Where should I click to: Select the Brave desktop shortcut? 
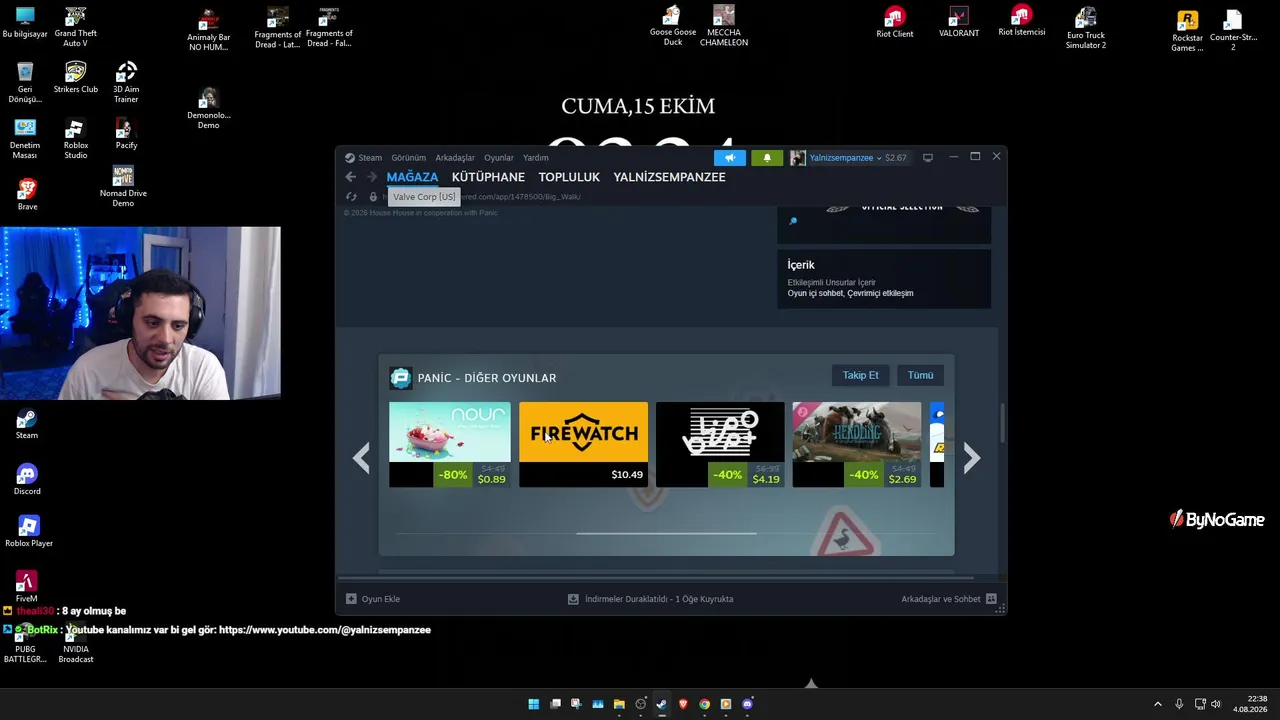coord(27,194)
